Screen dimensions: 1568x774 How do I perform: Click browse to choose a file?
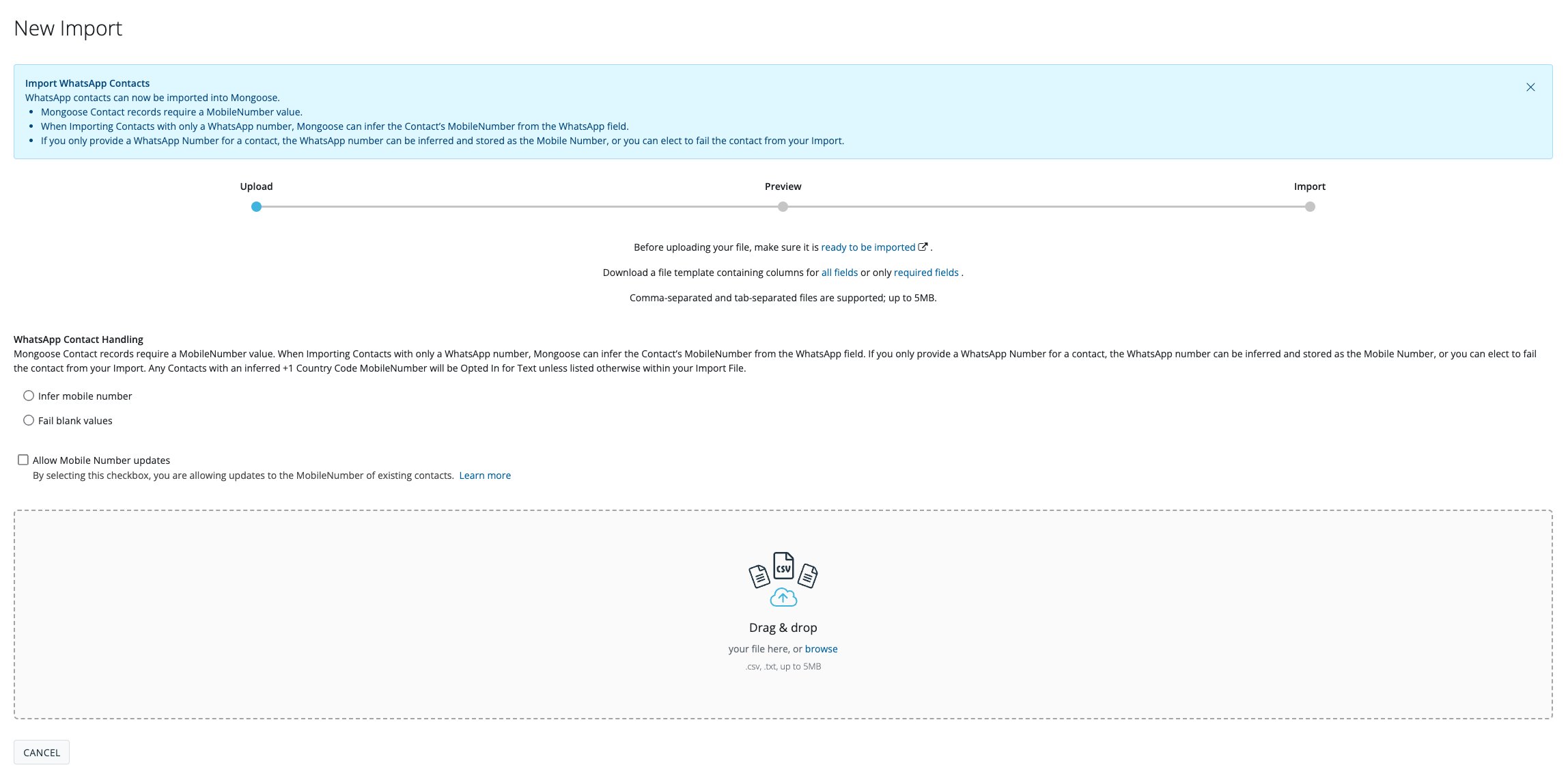(x=821, y=649)
